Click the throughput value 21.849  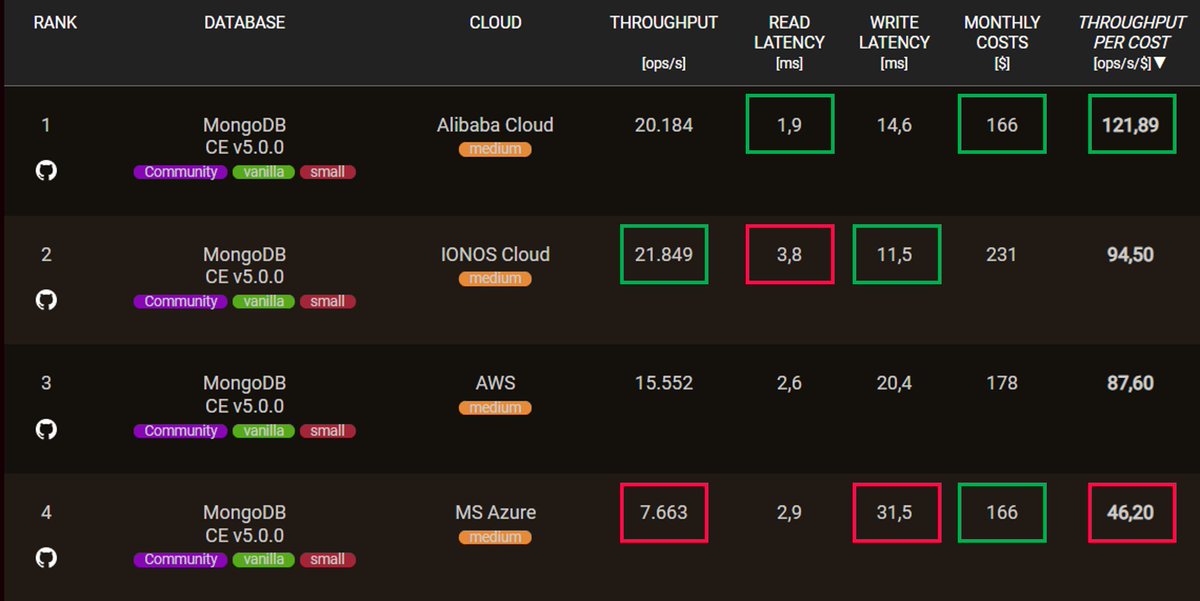(x=664, y=254)
